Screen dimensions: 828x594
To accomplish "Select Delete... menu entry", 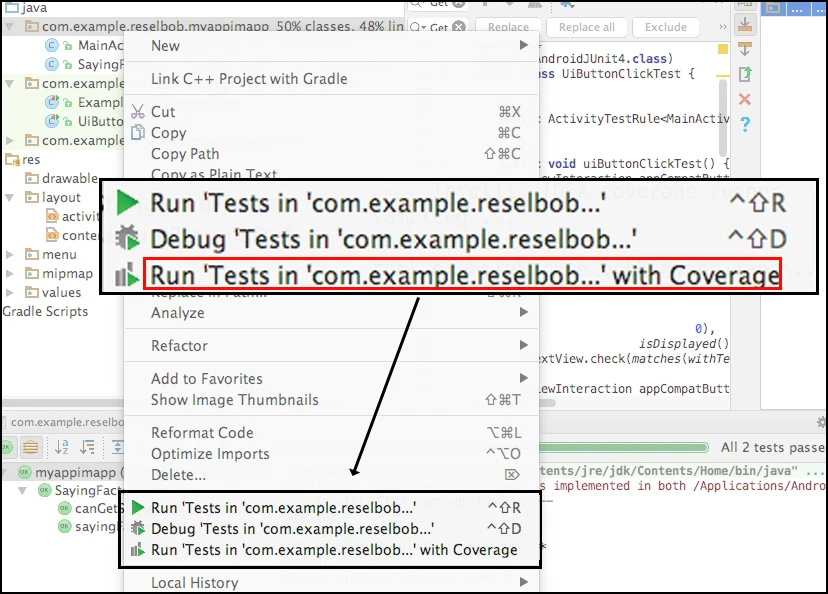I will click(331, 475).
